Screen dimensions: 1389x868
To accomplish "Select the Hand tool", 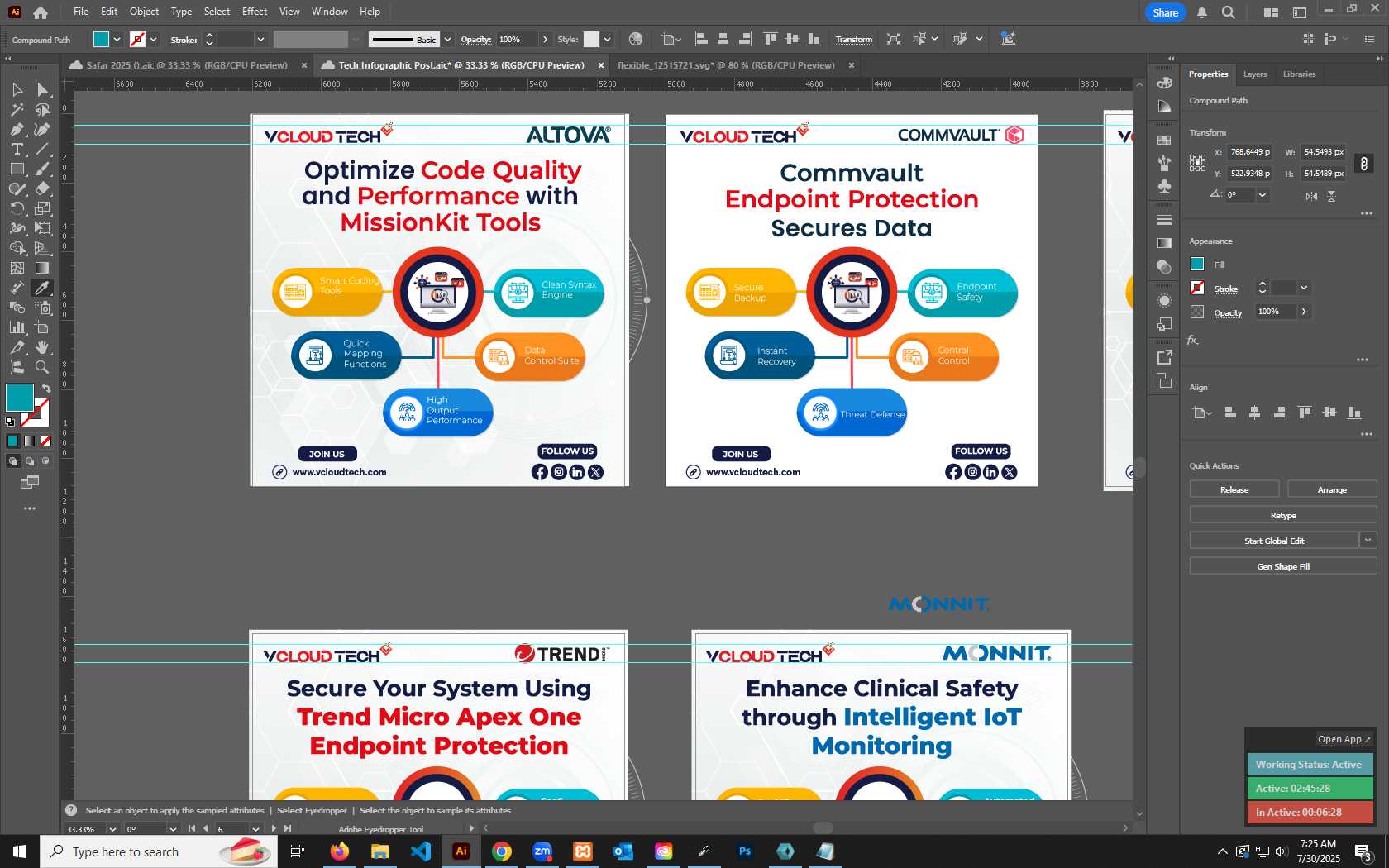I will pos(42,347).
